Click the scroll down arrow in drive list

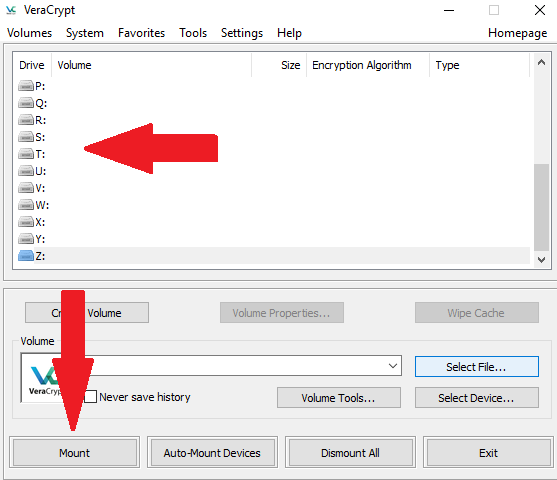tap(541, 259)
